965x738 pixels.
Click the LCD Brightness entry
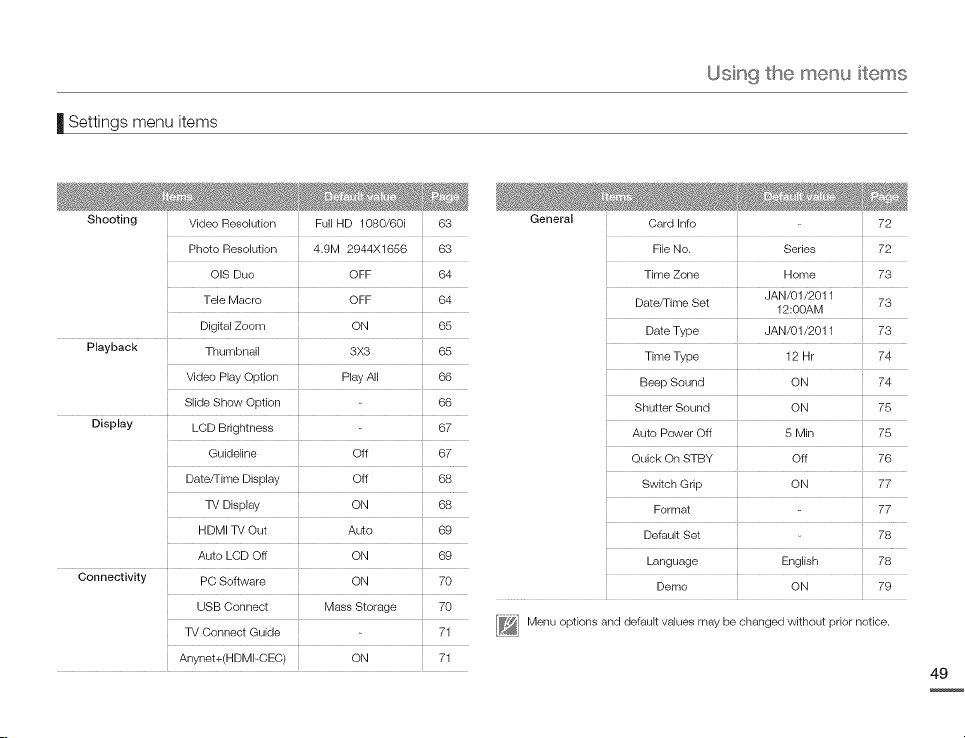[x=232, y=428]
